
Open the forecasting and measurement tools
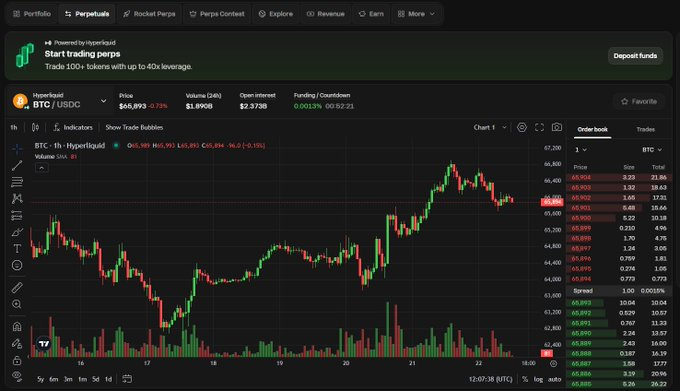(17, 215)
